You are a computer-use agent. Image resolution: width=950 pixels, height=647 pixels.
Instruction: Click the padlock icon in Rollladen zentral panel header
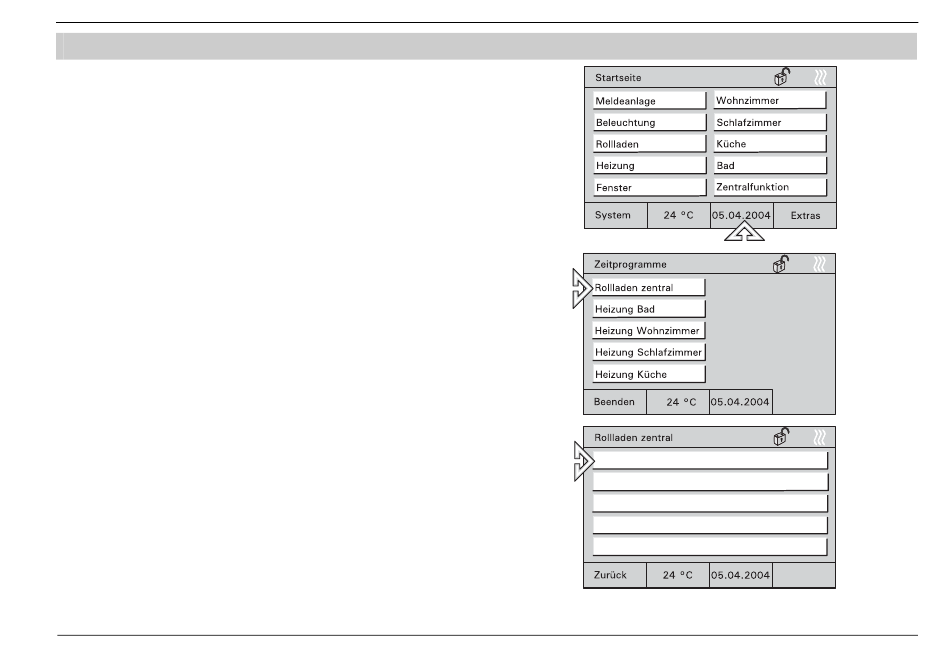pos(782,436)
